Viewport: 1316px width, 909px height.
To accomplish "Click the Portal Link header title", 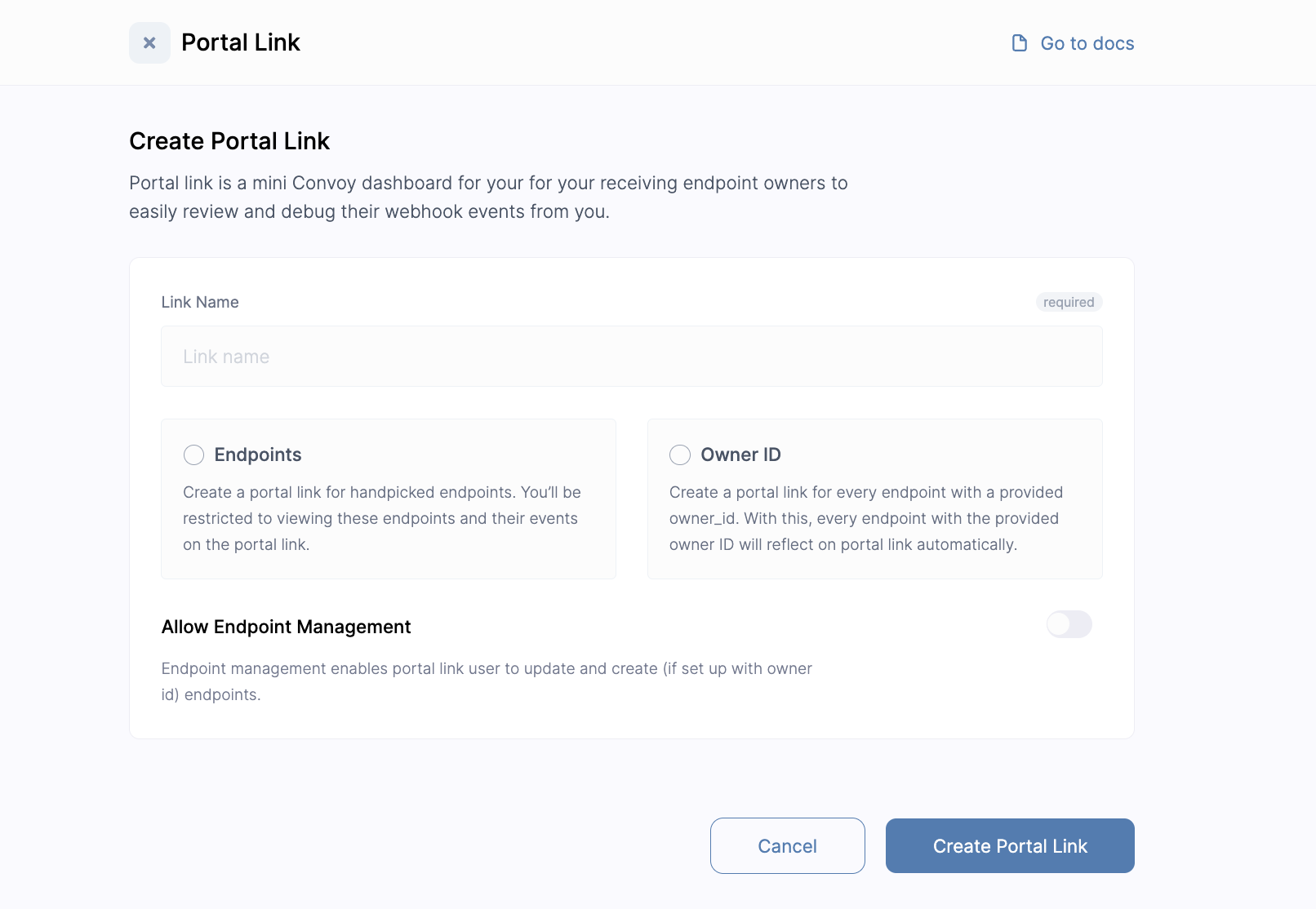I will [x=241, y=42].
